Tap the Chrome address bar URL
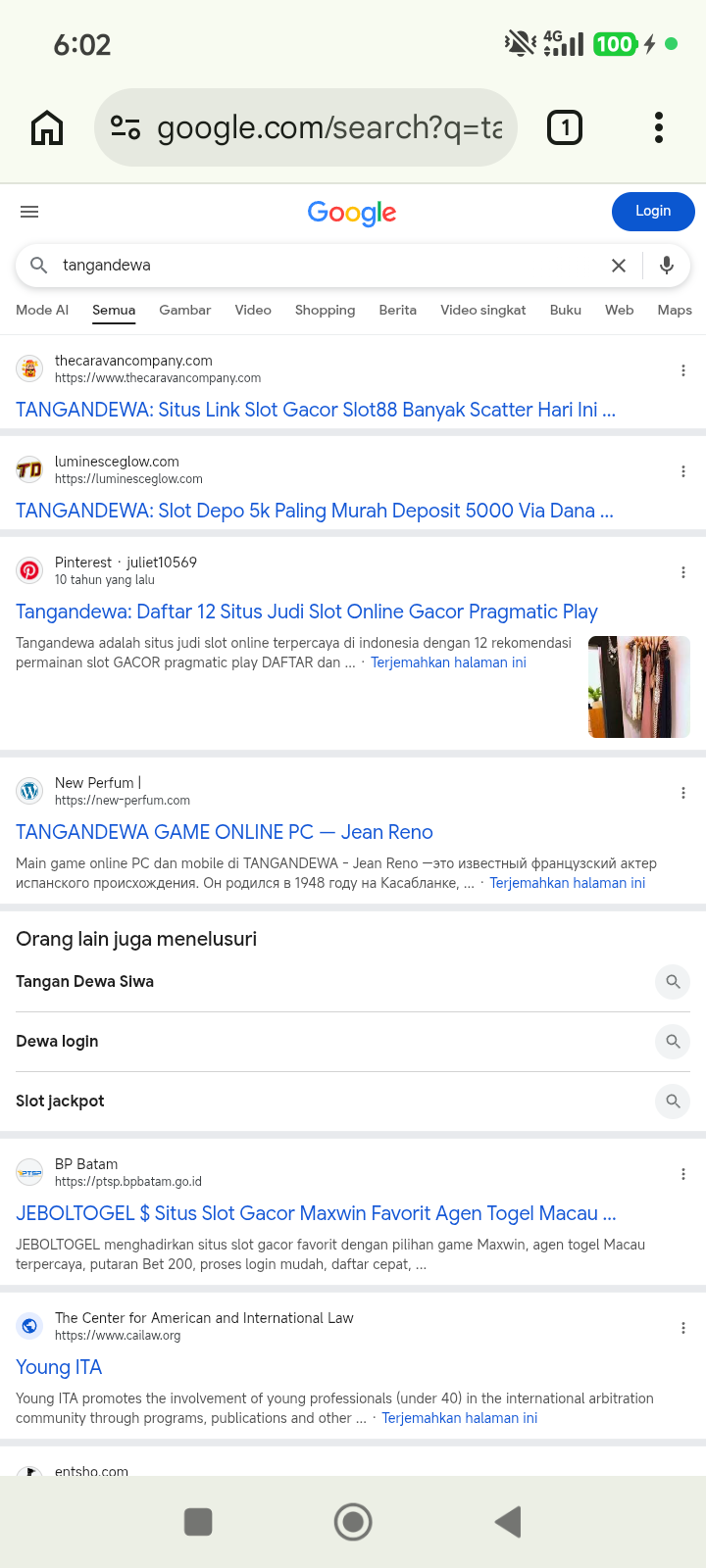 click(329, 127)
